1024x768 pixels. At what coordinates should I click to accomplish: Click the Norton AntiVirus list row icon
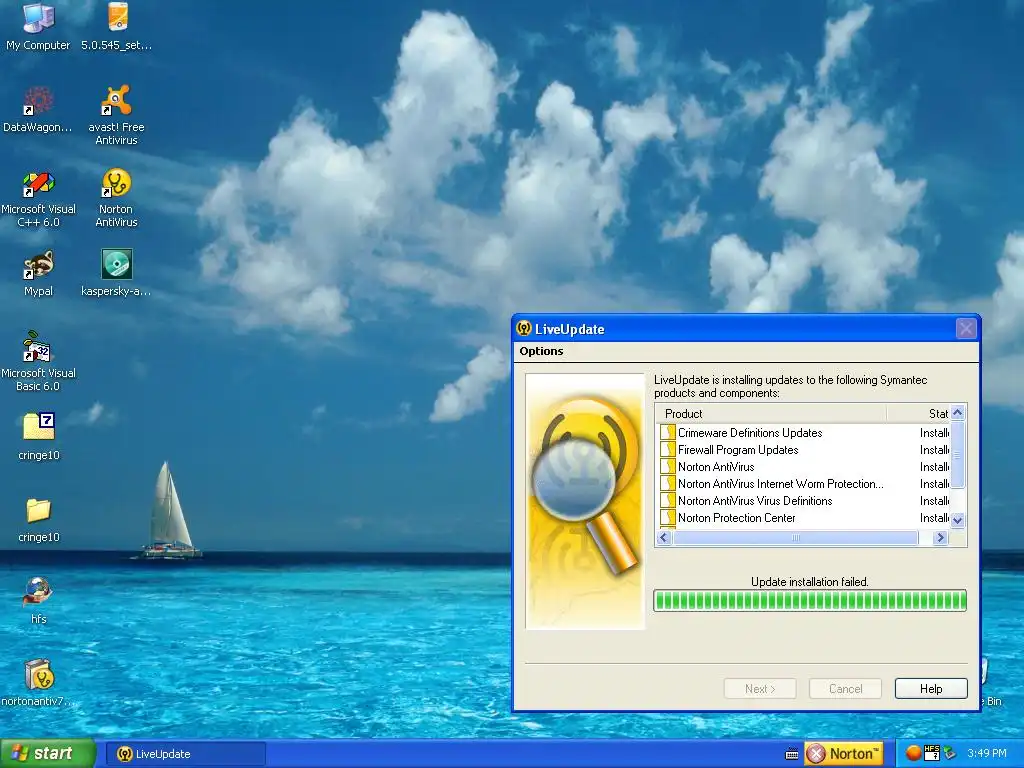[667, 466]
